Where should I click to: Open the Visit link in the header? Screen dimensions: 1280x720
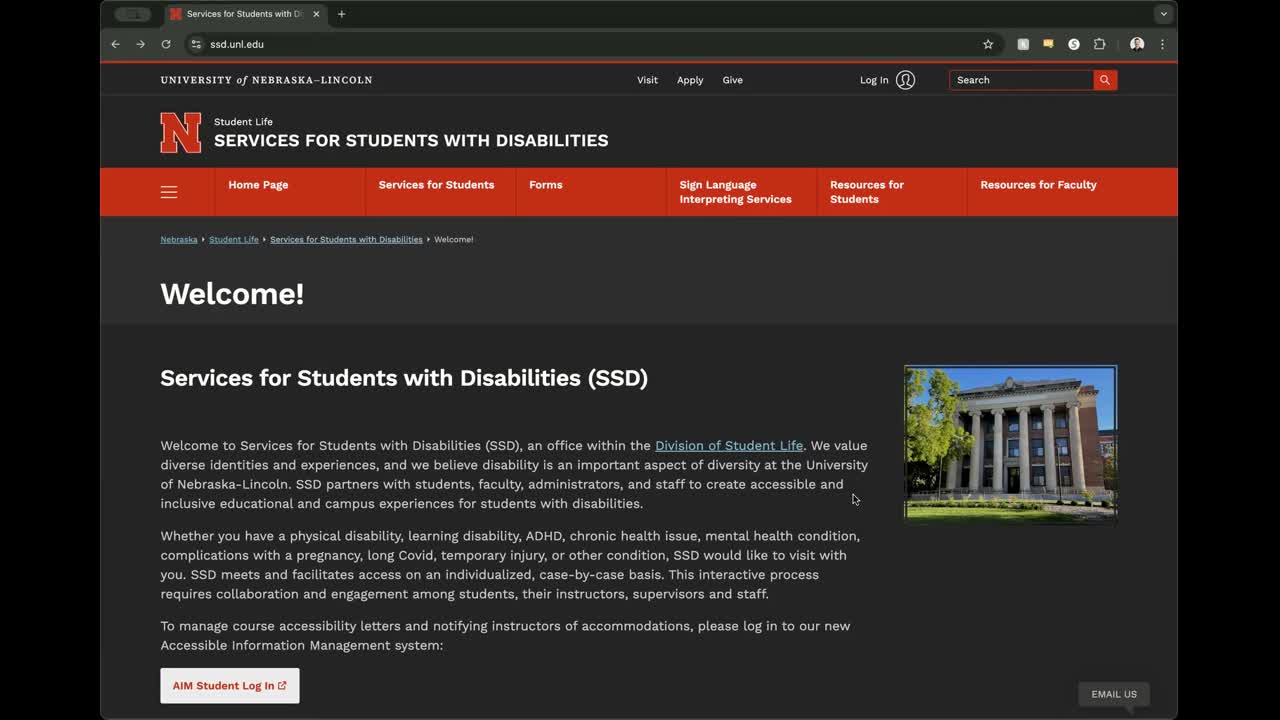[647, 80]
